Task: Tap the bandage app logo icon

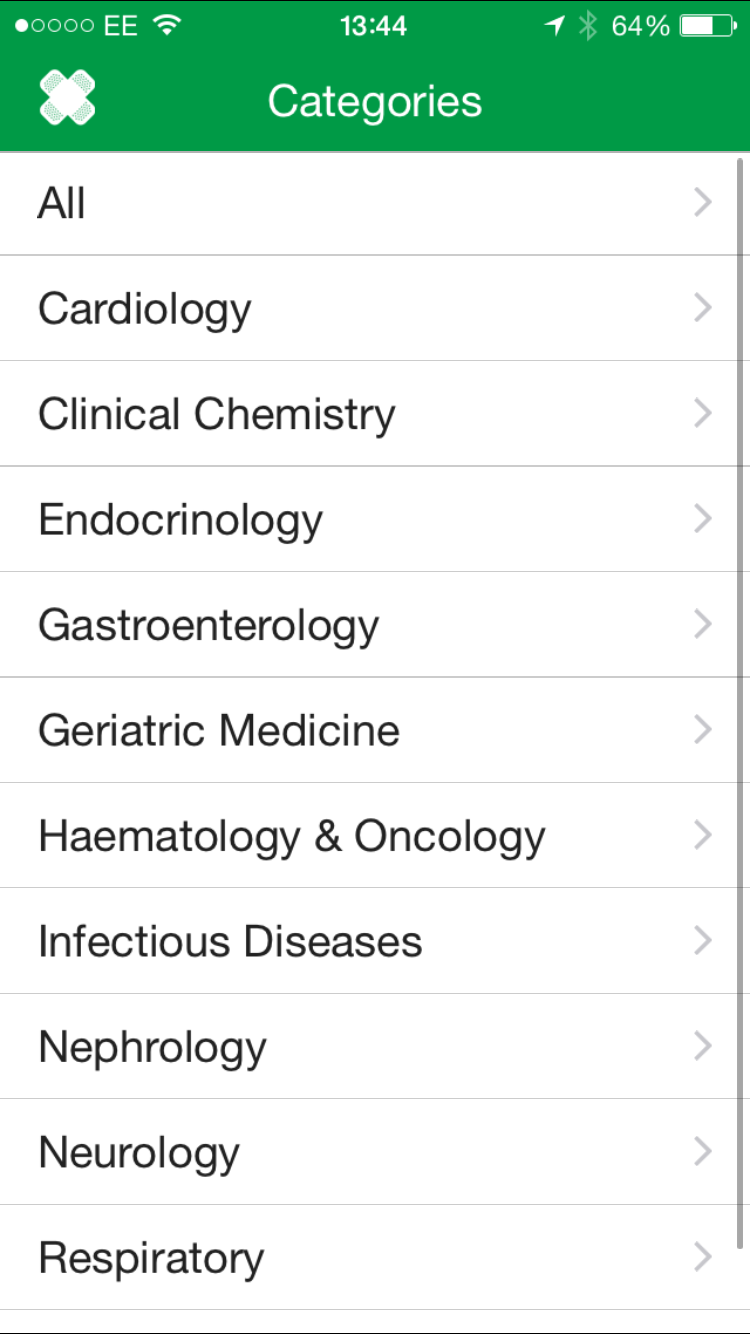Action: coord(67,99)
